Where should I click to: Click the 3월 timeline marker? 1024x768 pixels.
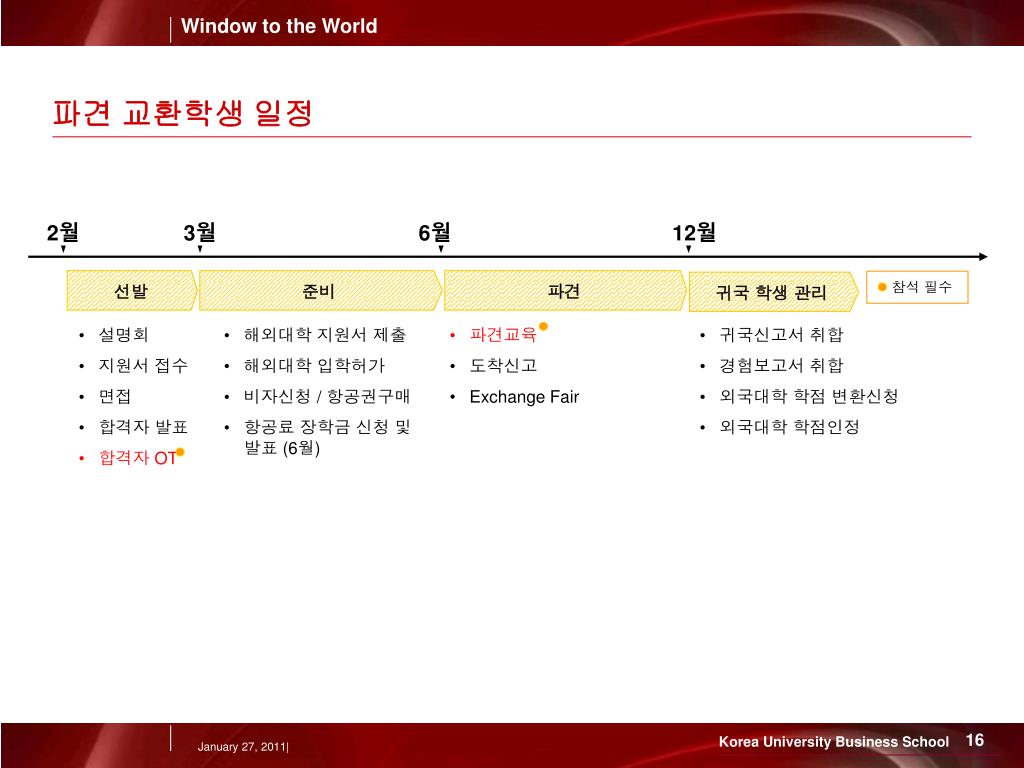199,232
